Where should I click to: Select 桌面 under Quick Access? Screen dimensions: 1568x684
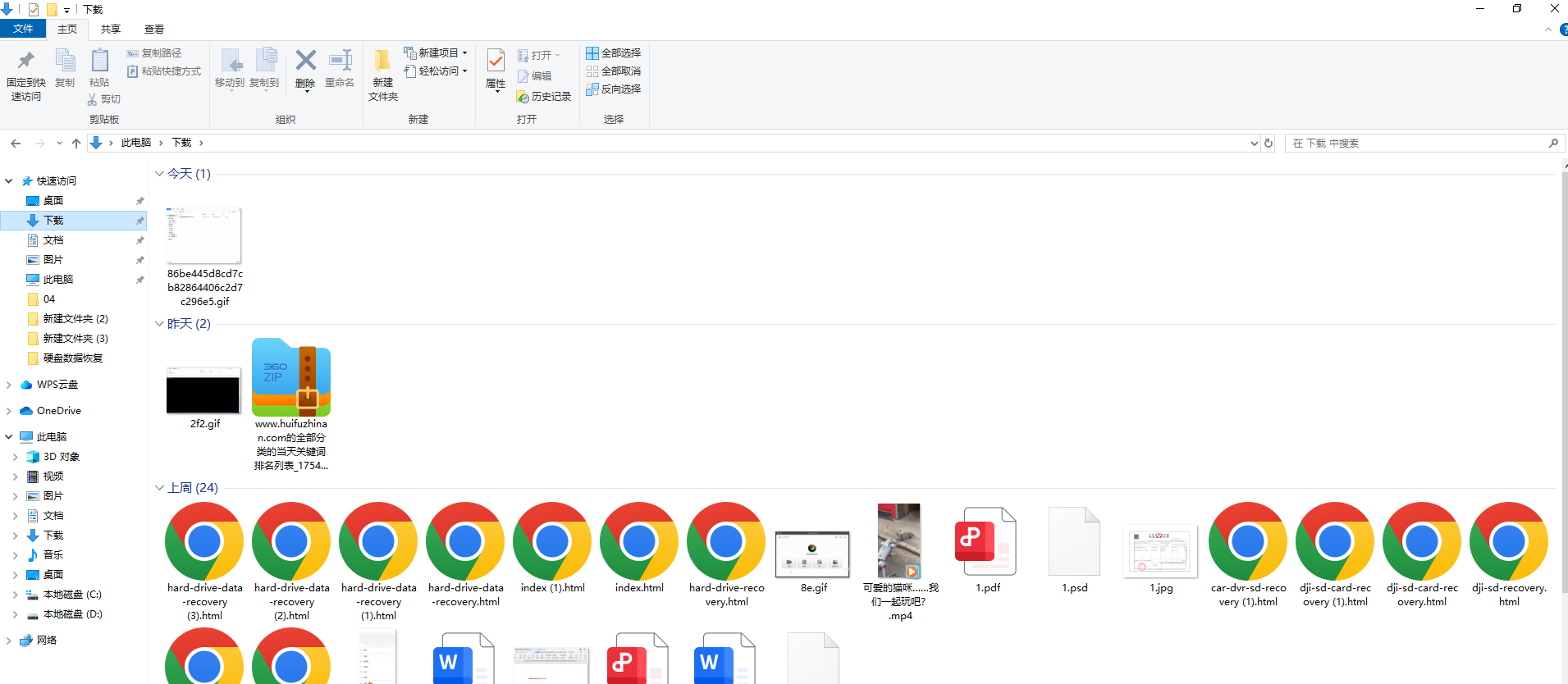coord(53,201)
